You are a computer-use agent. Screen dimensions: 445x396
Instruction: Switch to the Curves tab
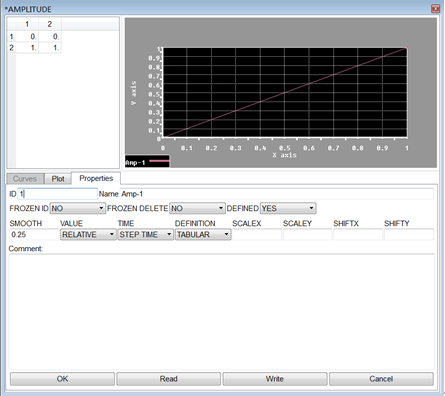coord(25,179)
